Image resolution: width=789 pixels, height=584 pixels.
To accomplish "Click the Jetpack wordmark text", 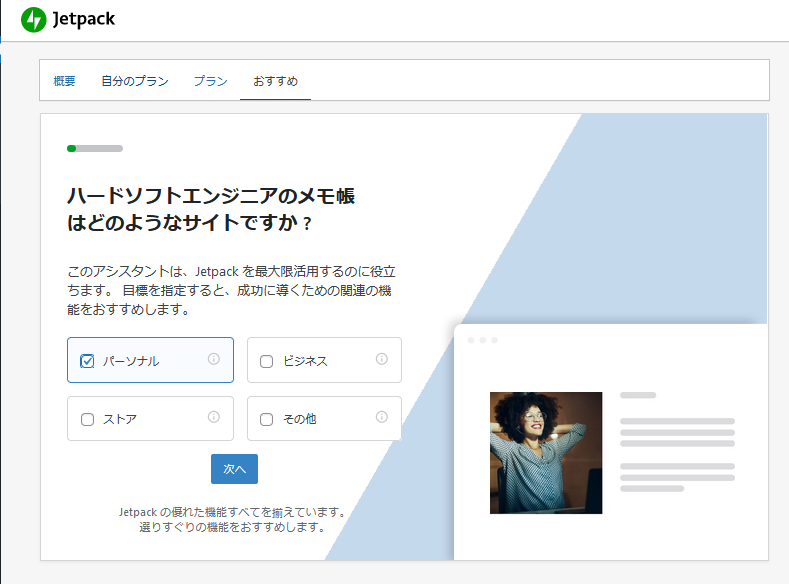I will point(84,20).
